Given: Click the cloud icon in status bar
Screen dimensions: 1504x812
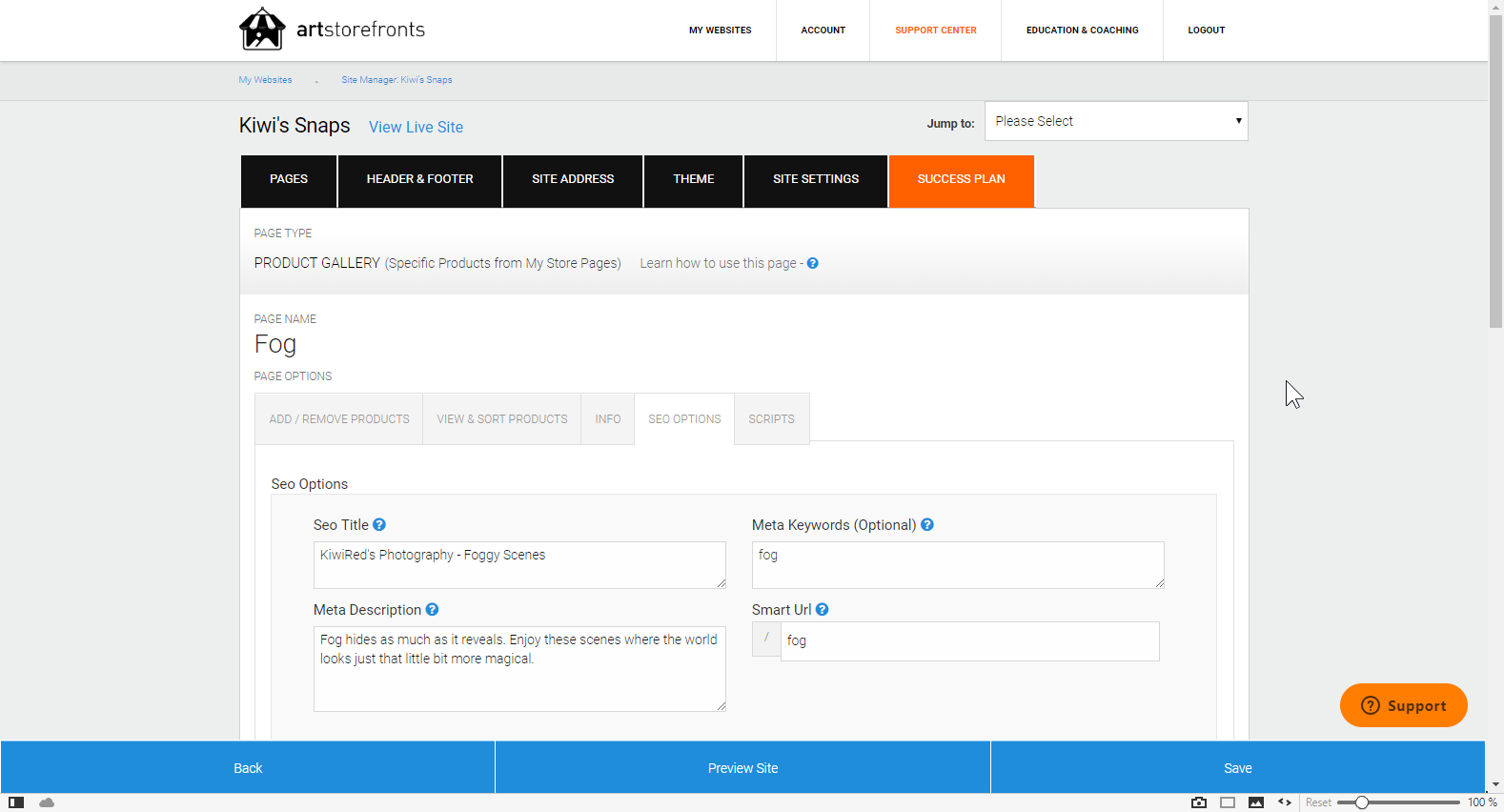Looking at the screenshot, I should point(47,802).
